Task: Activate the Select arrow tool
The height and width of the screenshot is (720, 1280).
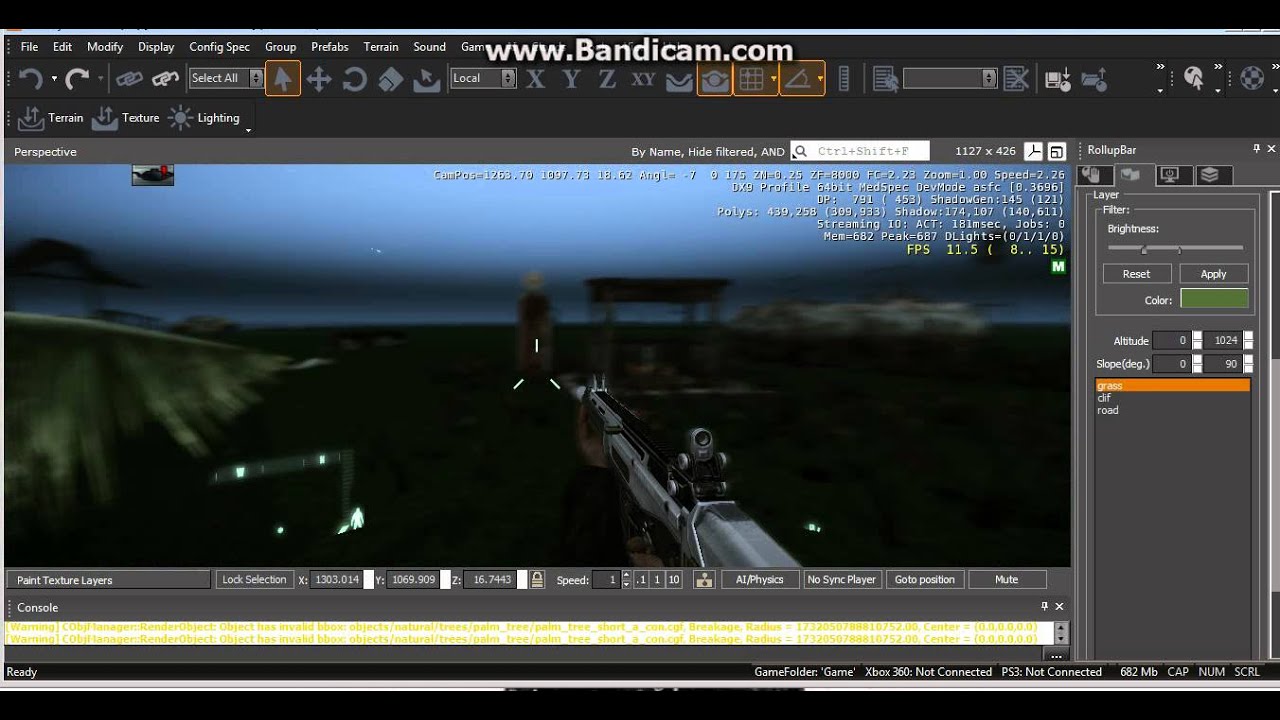Action: 283,78
